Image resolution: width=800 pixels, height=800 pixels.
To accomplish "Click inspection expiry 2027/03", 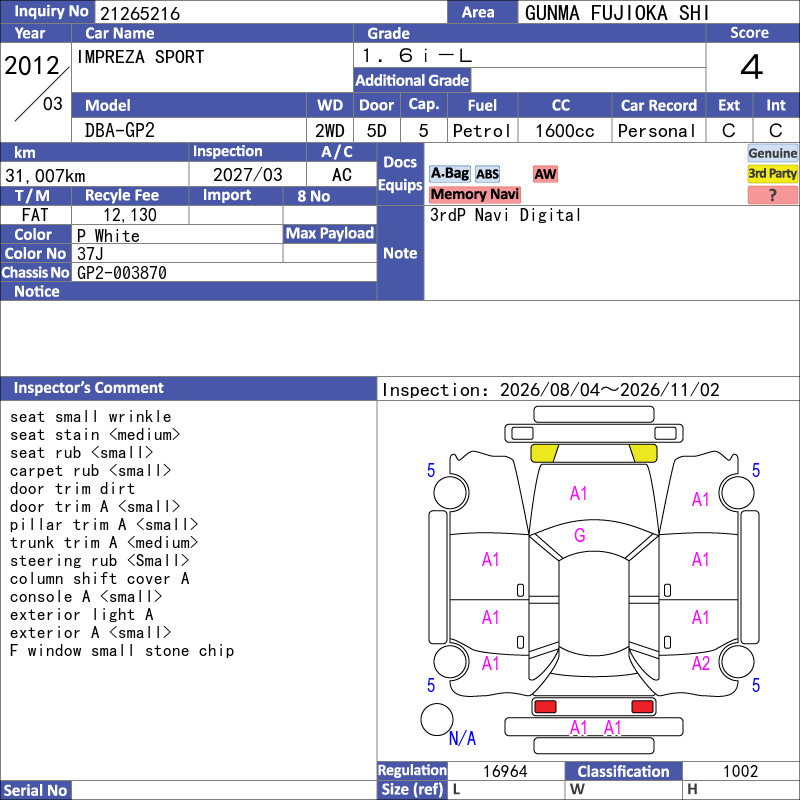I will (x=247, y=175).
